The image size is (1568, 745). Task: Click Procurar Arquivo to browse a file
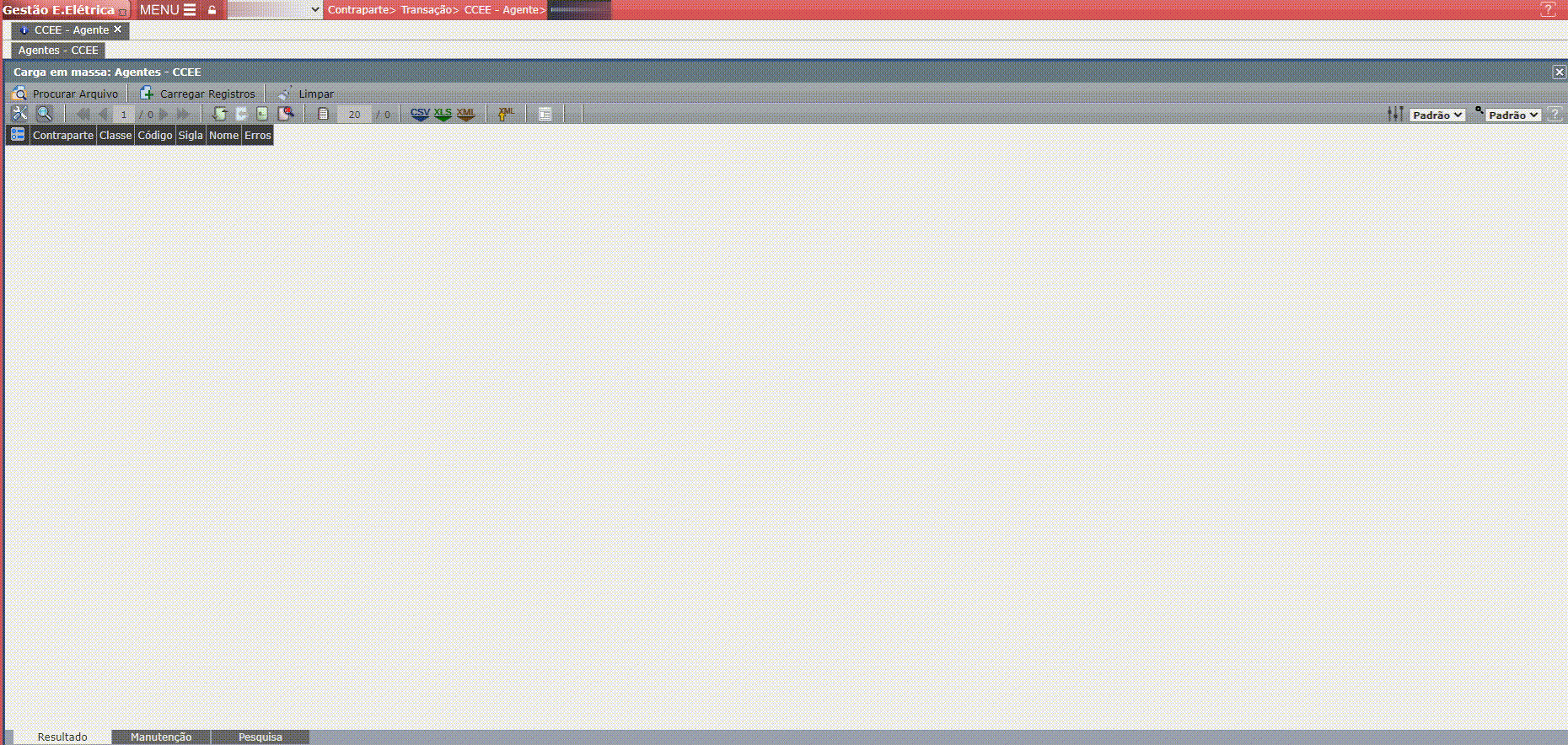[x=66, y=94]
